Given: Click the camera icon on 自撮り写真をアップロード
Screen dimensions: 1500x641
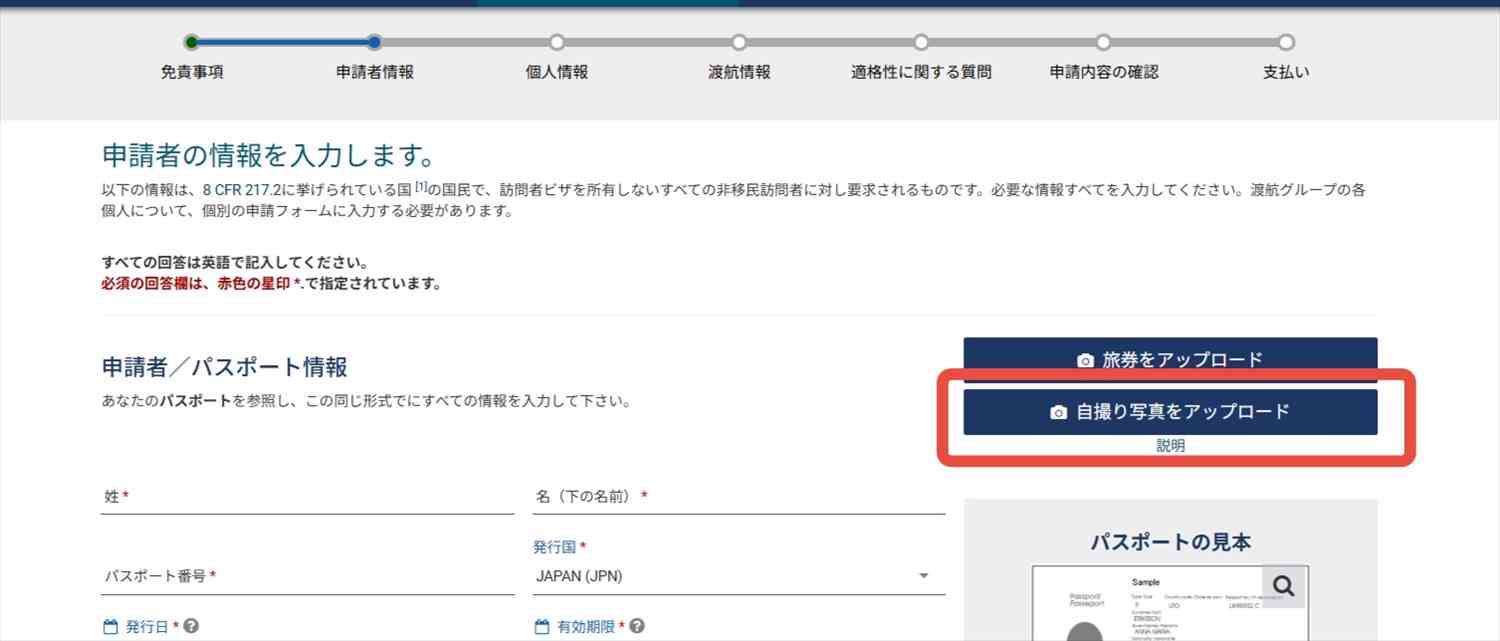Looking at the screenshot, I should click(x=1058, y=412).
